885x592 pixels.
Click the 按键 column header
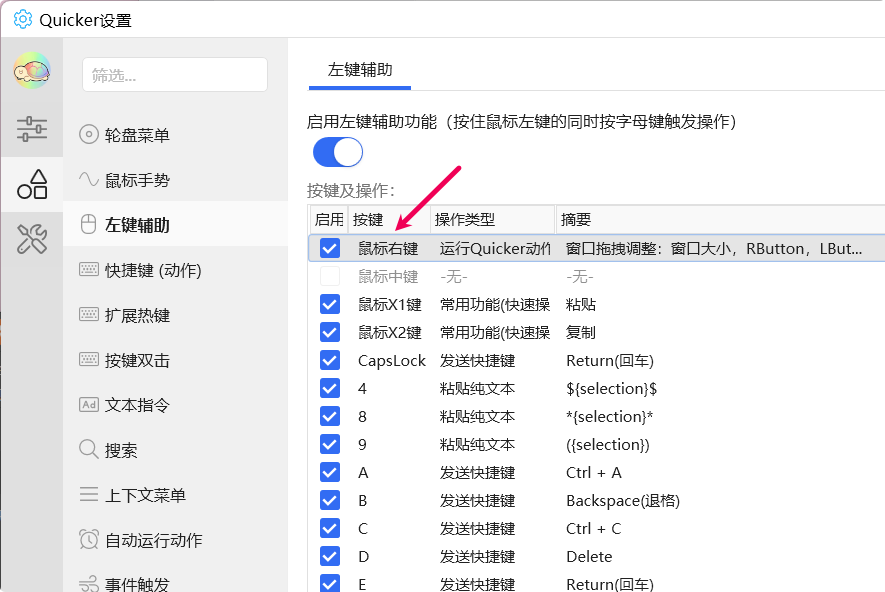pyautogui.click(x=389, y=220)
